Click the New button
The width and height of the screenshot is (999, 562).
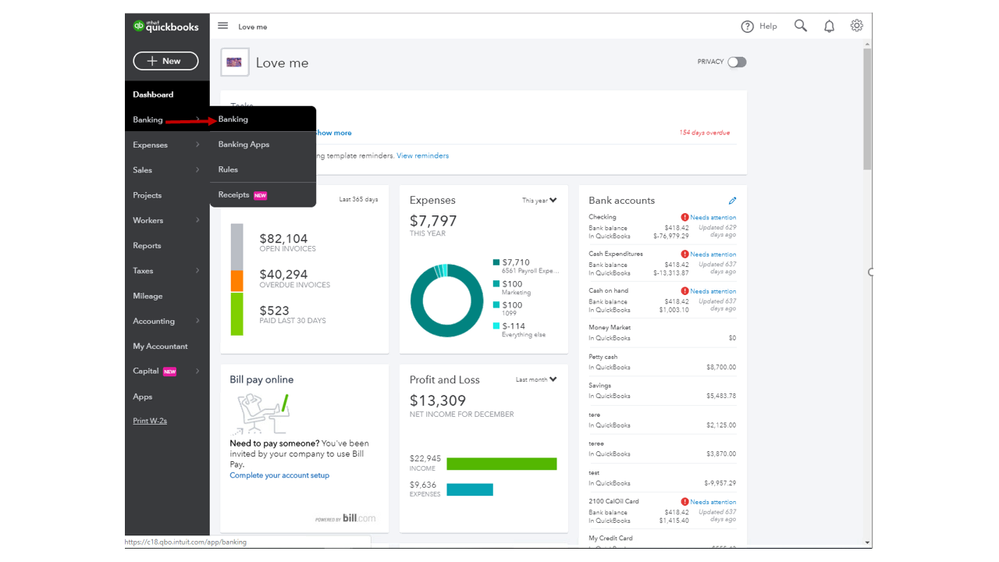tap(166, 61)
